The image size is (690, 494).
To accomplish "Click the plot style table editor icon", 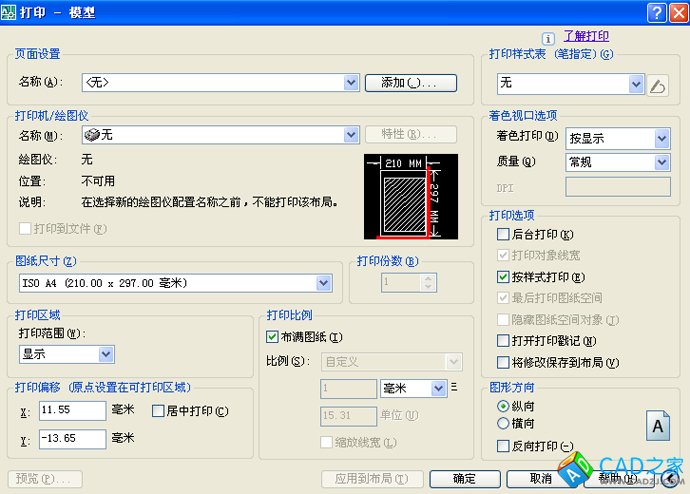I will point(657,85).
